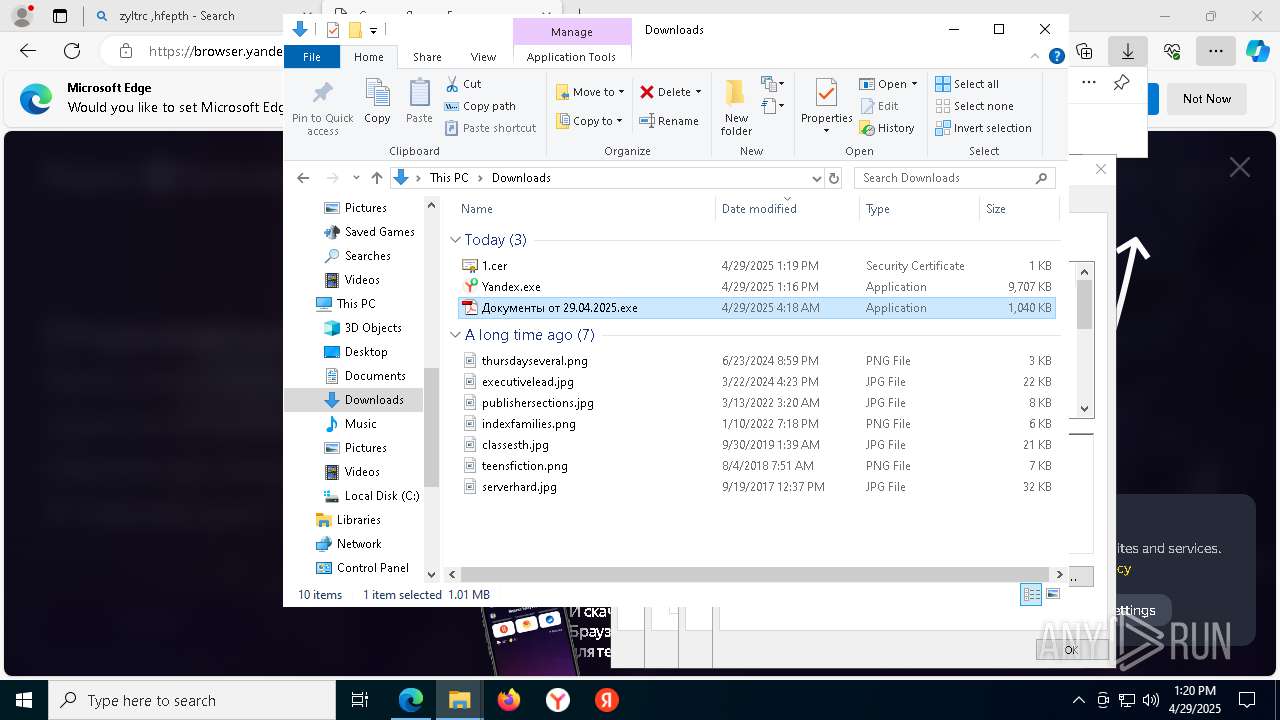This screenshot has width=1280, height=720.
Task: Select Cut in the Clipboard group
Action: coord(463,84)
